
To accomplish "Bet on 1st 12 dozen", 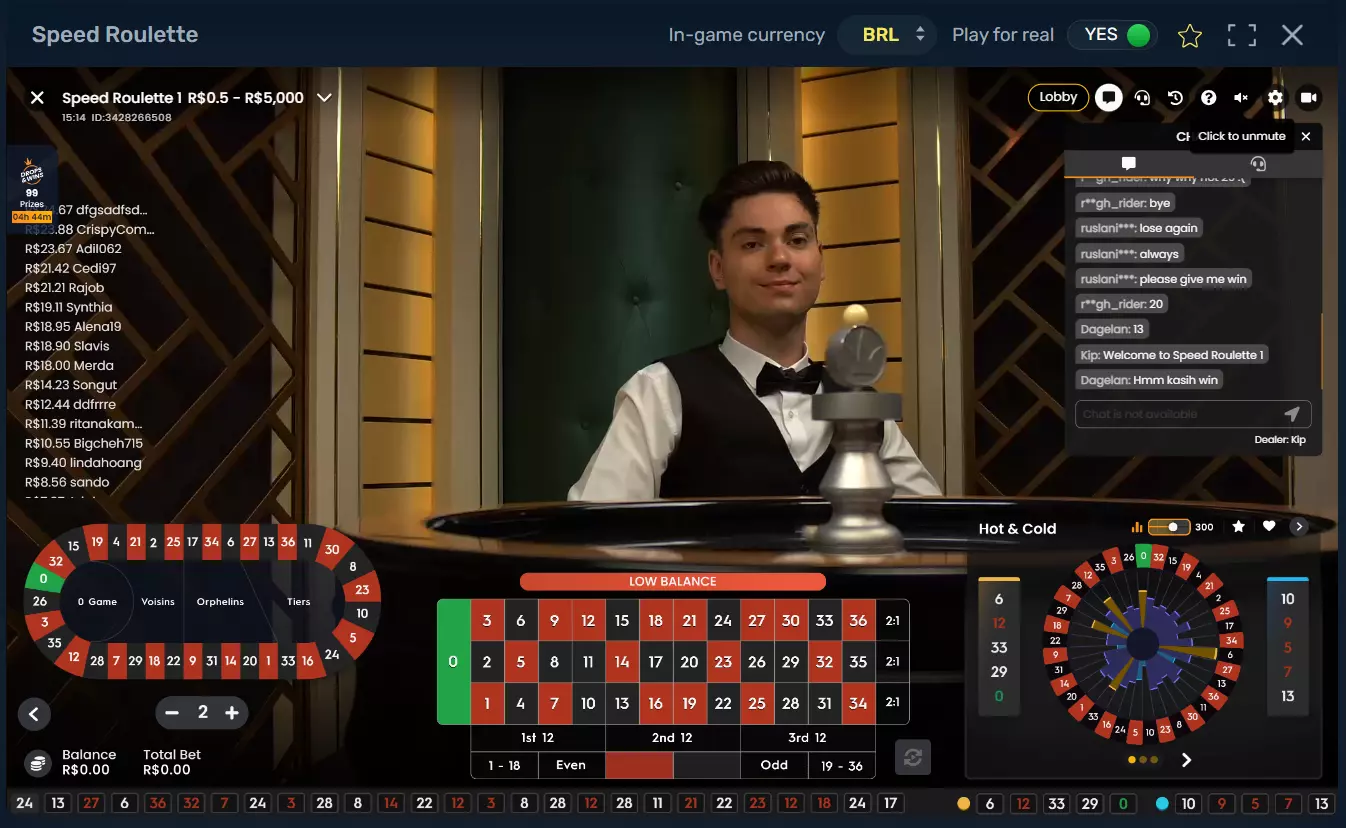I will (538, 738).
